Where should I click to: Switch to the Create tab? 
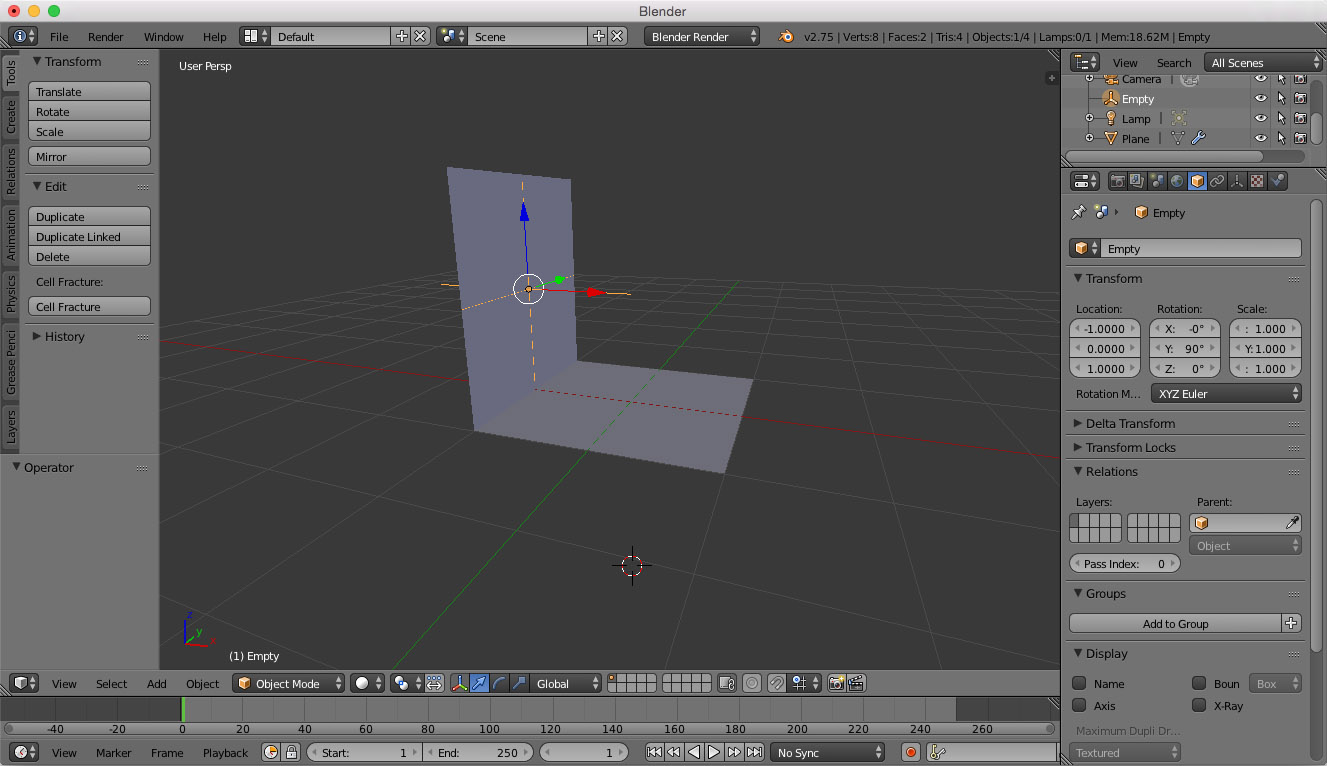[11, 116]
